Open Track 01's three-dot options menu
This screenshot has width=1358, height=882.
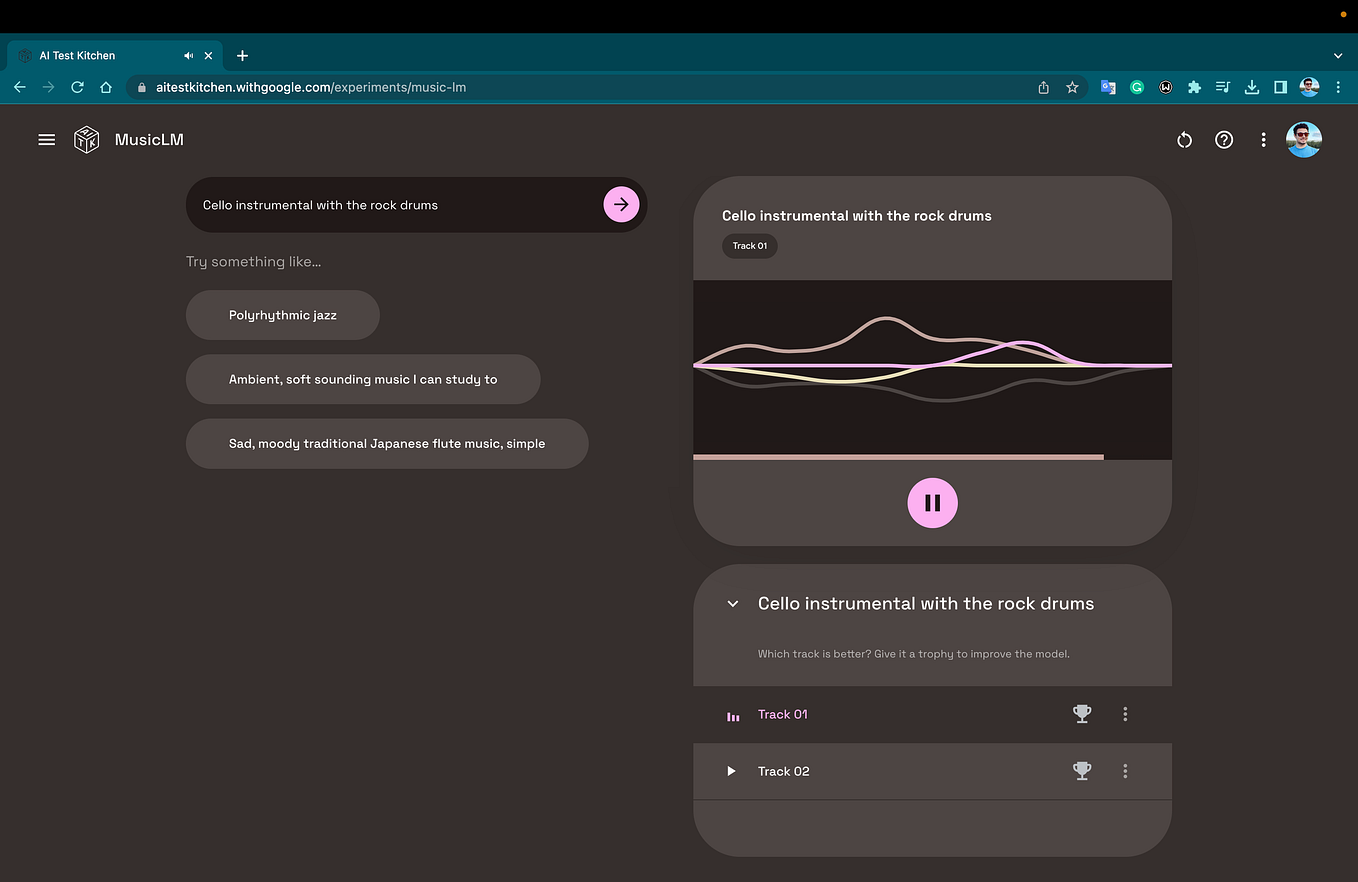point(1125,714)
